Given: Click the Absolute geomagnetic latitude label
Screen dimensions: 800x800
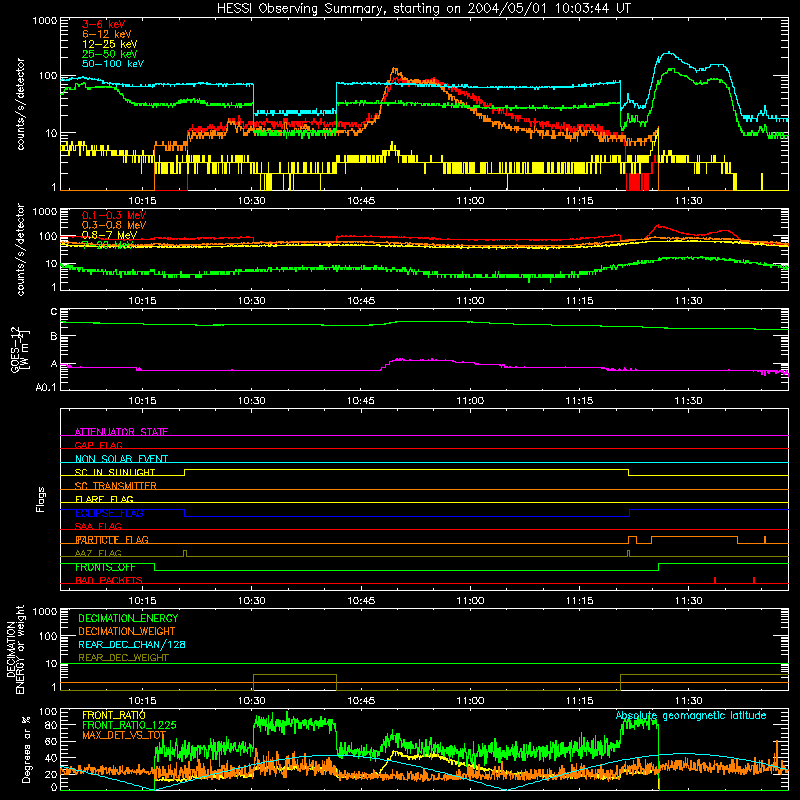Looking at the screenshot, I should (691, 715).
